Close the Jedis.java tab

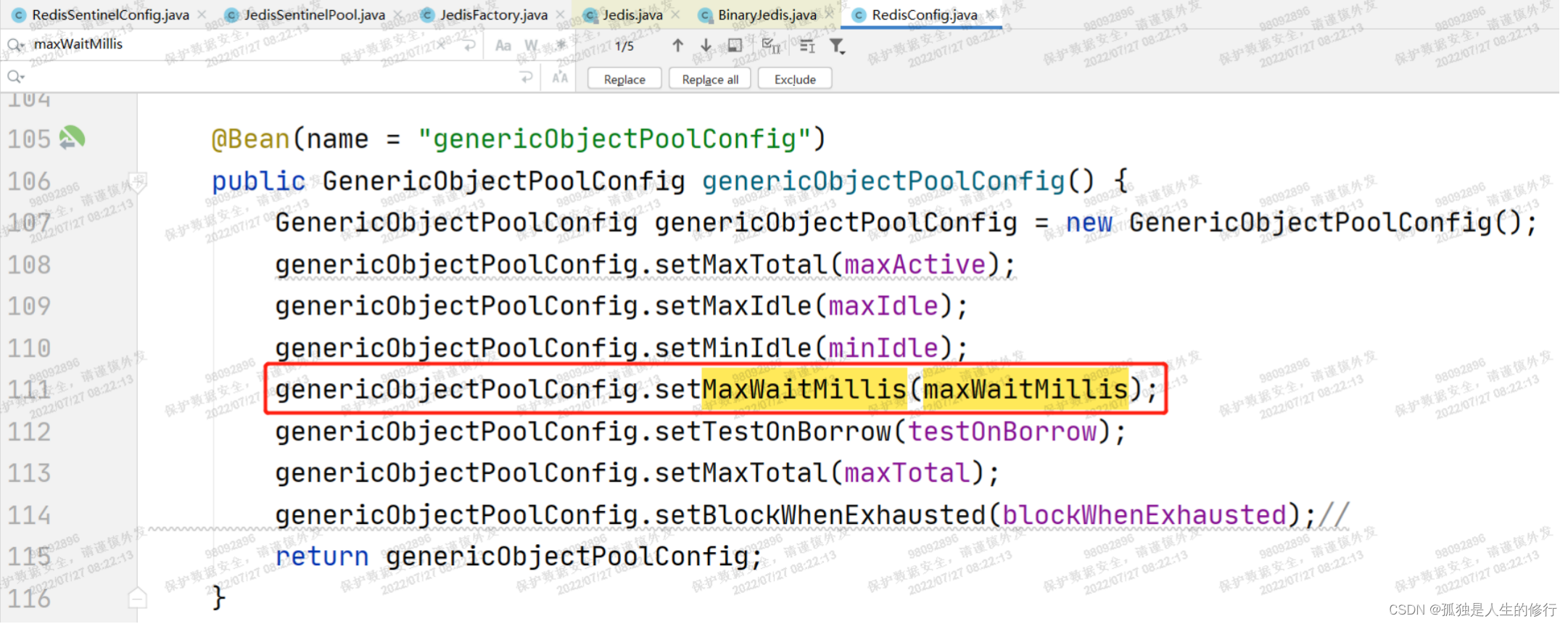[x=676, y=15]
